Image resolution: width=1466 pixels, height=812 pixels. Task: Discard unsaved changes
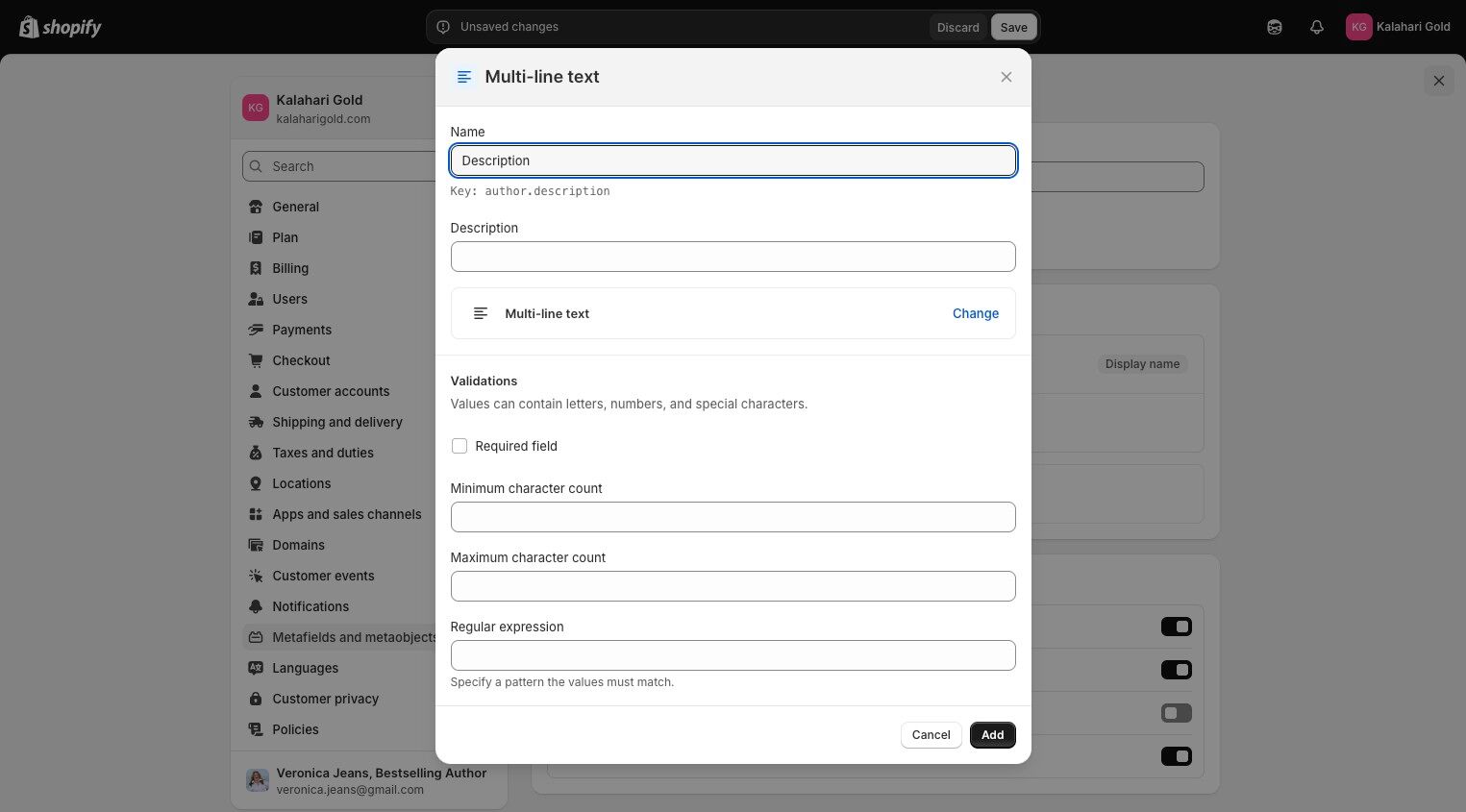(957, 27)
